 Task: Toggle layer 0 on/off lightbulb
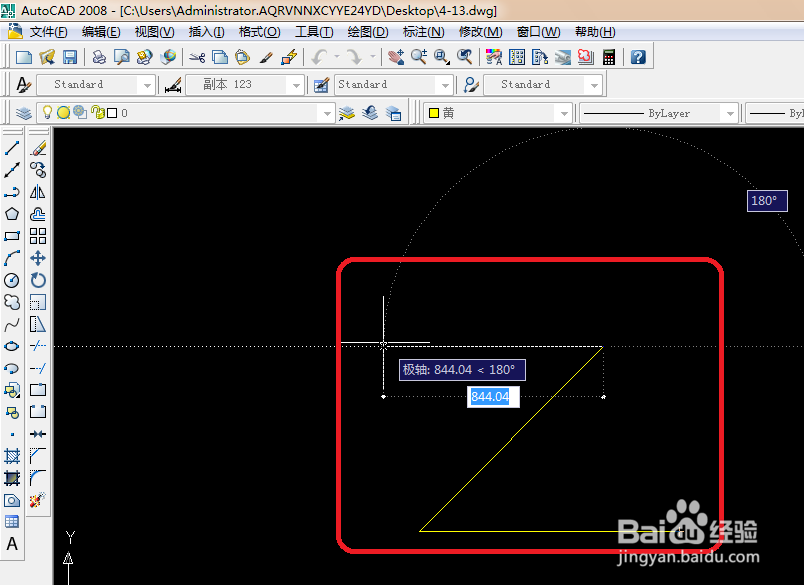(x=47, y=112)
